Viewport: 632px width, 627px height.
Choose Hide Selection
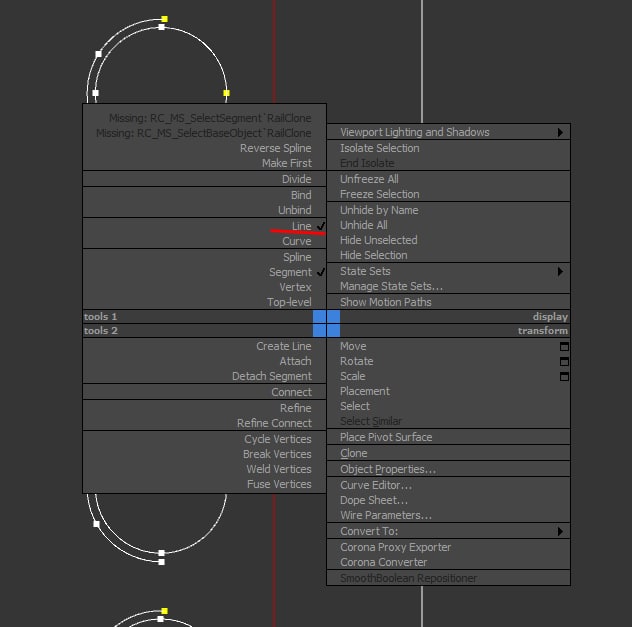point(374,255)
